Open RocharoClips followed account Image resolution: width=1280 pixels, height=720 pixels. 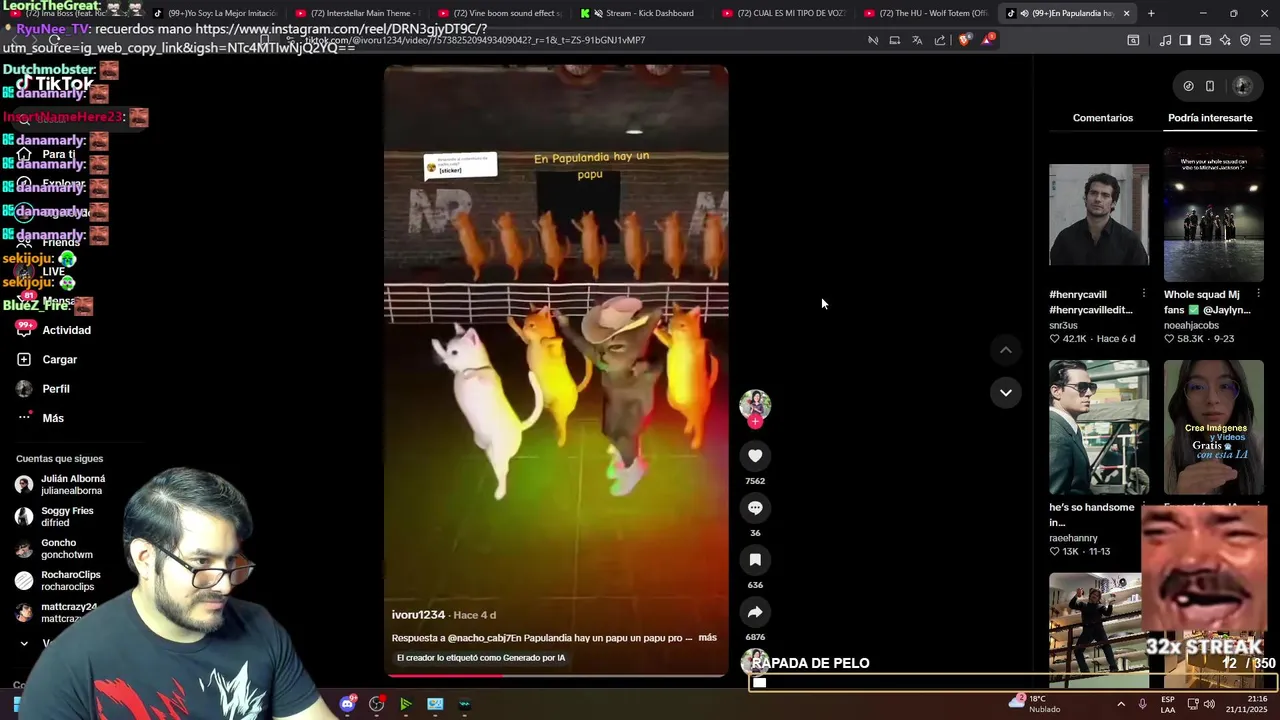coord(59,581)
